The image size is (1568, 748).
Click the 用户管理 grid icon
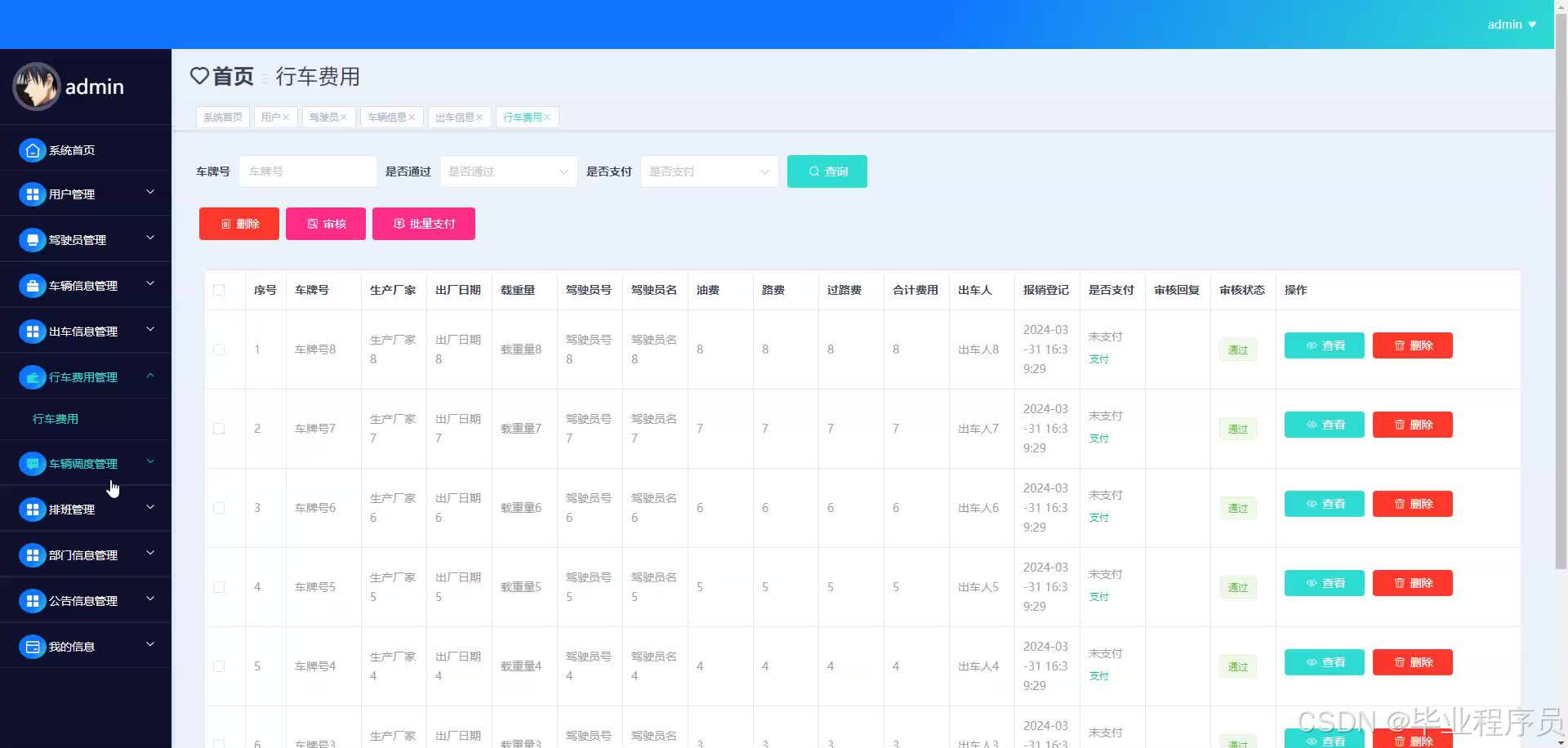[32, 194]
